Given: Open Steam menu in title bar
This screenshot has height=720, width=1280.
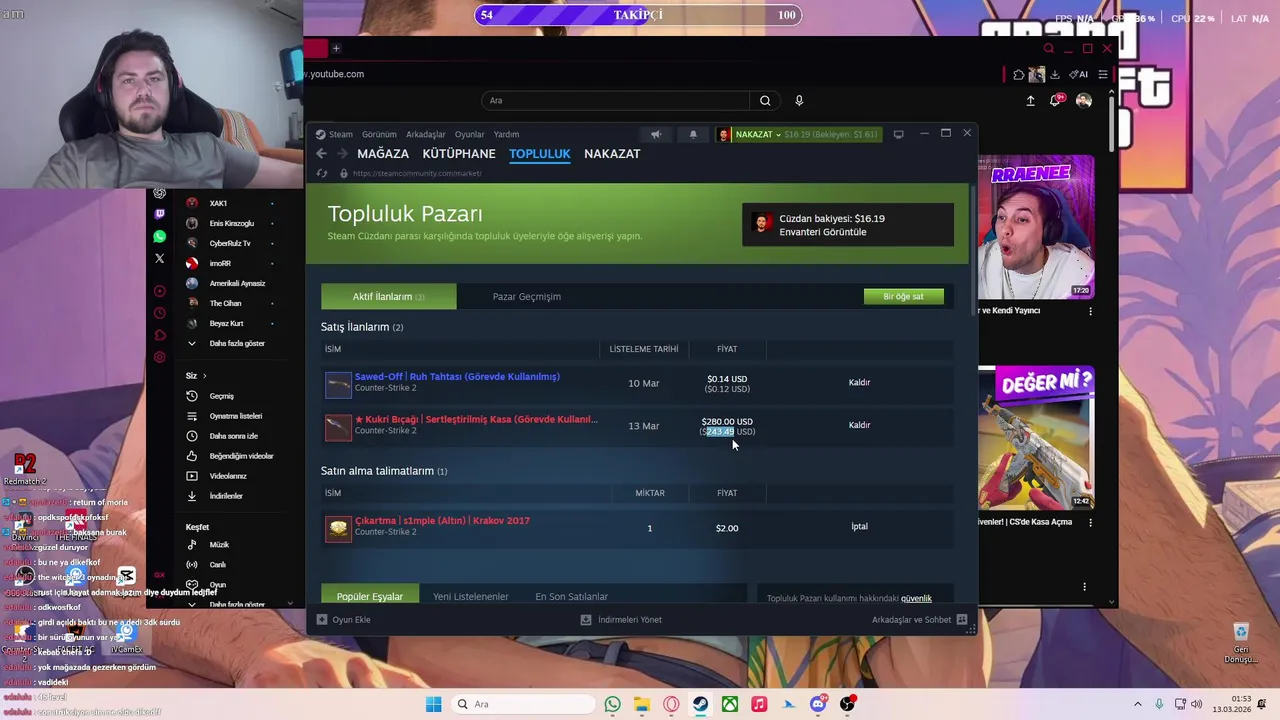Looking at the screenshot, I should (335, 134).
